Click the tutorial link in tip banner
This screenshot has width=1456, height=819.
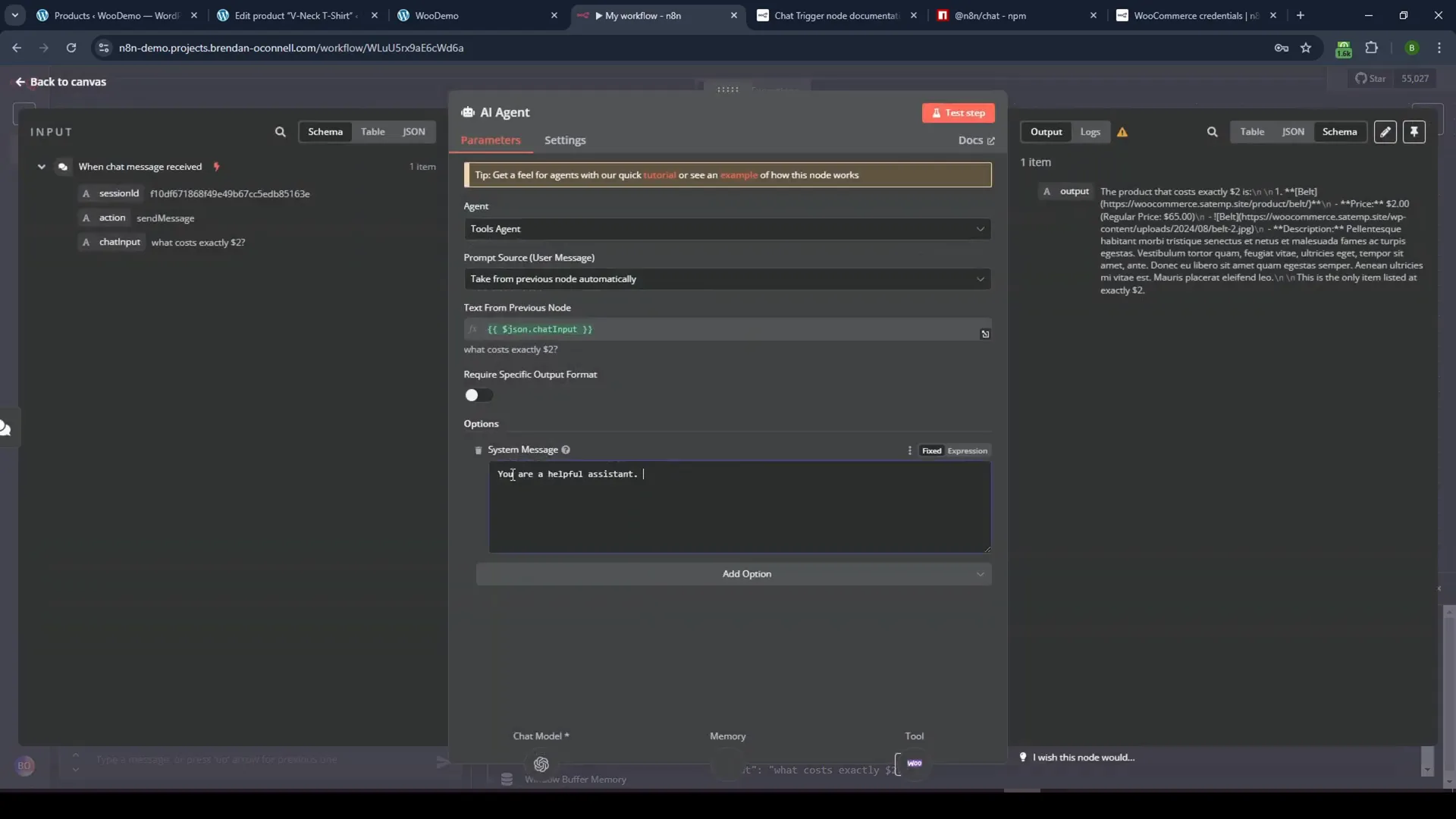(x=660, y=175)
